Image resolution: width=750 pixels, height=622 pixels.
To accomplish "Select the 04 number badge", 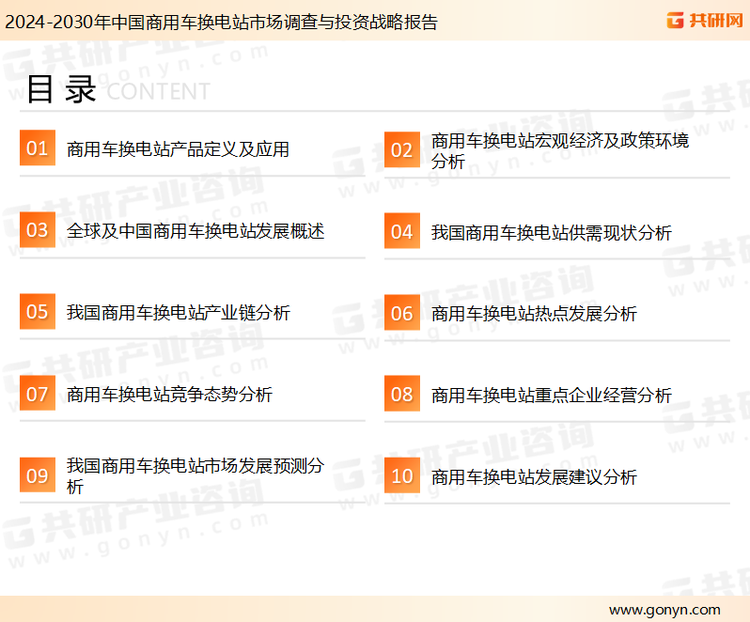I will [402, 232].
